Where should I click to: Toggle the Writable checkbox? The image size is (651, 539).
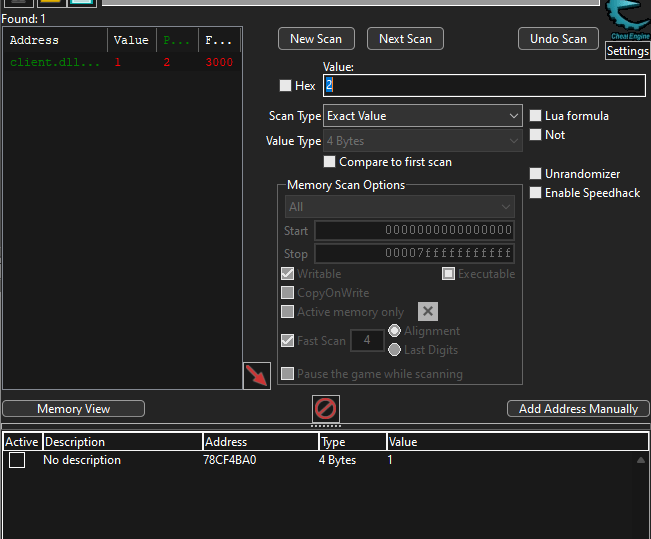[287, 274]
